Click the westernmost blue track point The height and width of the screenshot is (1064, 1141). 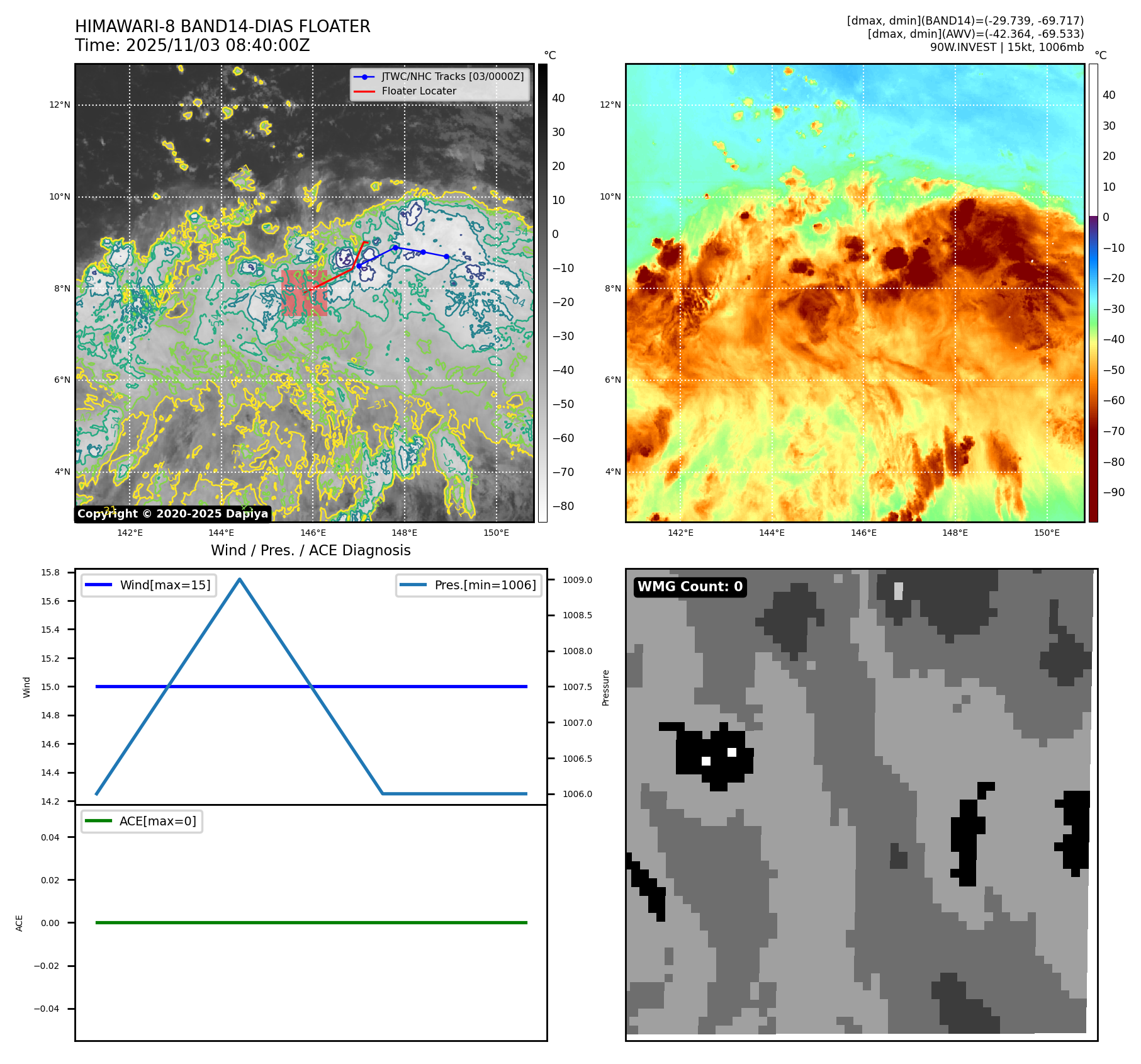pyautogui.click(x=359, y=266)
